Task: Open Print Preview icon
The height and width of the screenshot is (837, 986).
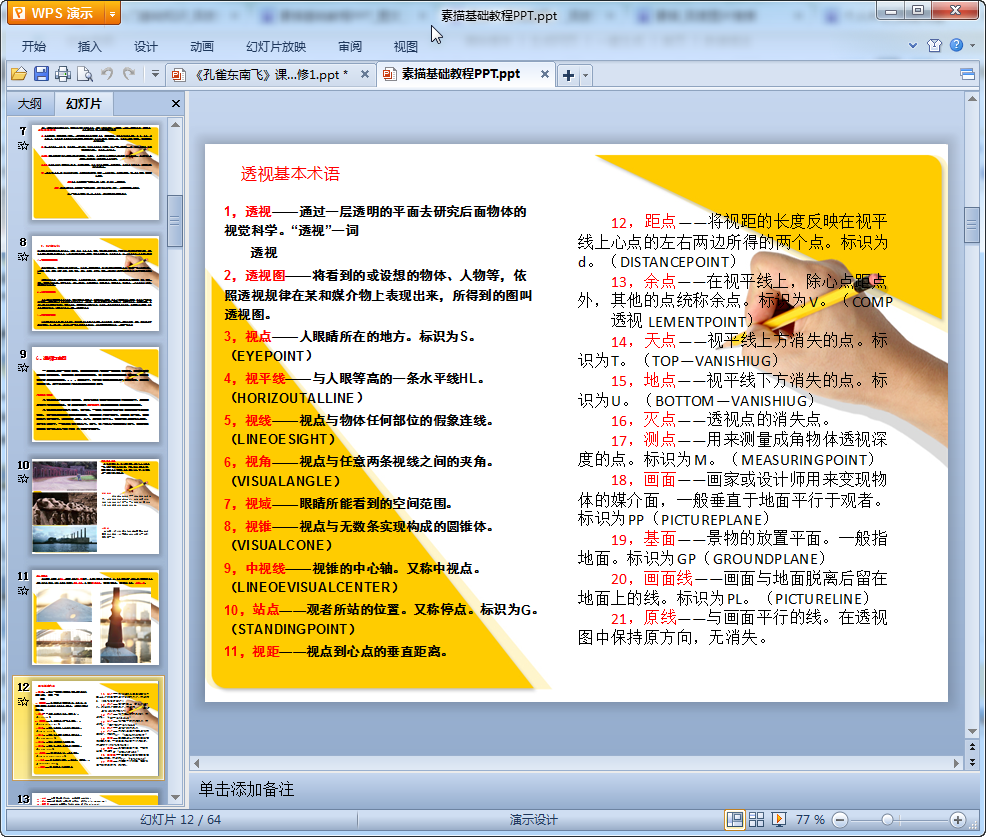Action: pos(85,74)
